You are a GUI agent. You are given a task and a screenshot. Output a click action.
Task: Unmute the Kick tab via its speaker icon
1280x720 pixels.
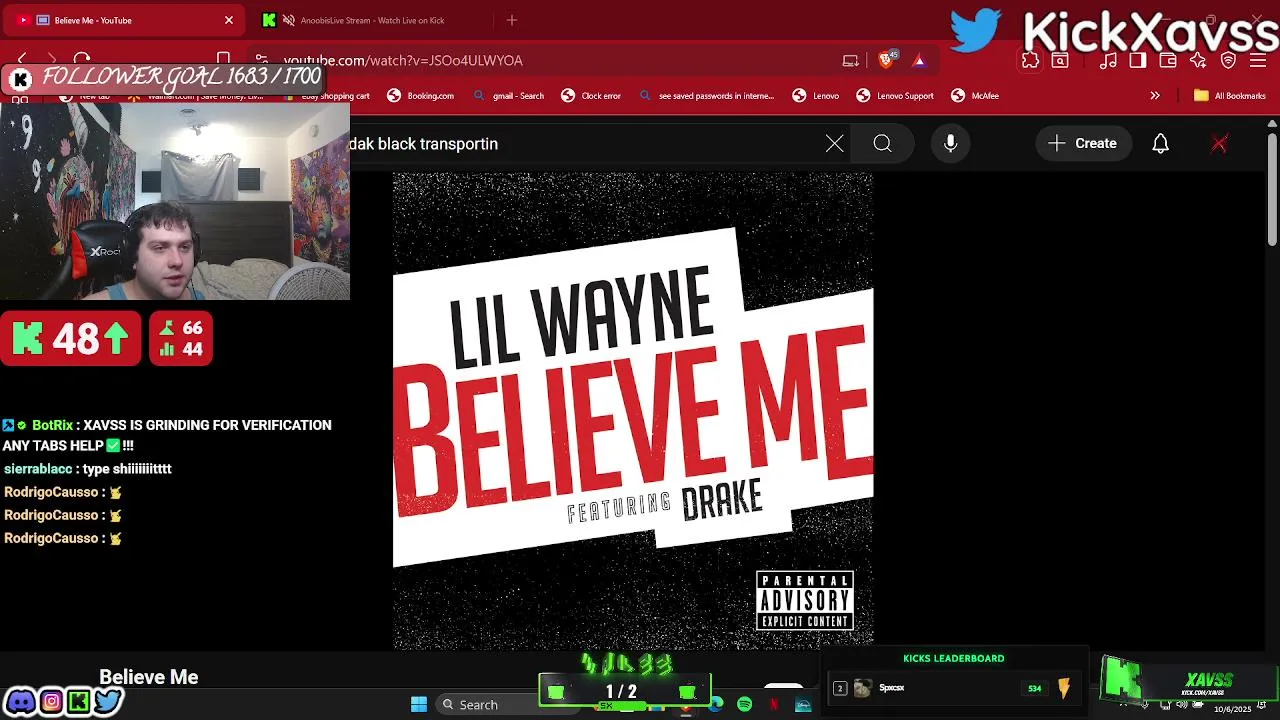point(289,20)
